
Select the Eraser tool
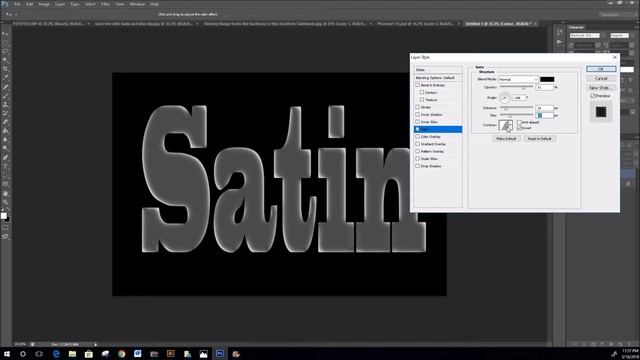(x=5, y=122)
